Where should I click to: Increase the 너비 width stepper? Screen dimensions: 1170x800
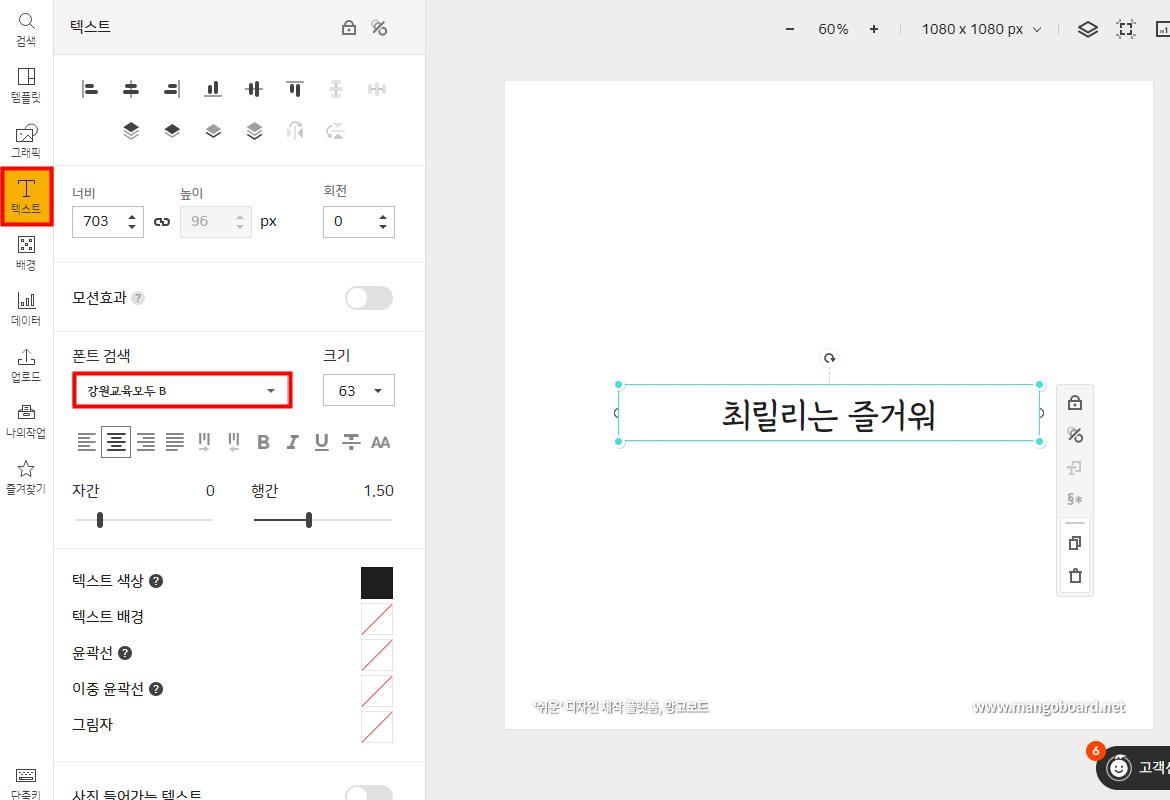click(x=132, y=216)
